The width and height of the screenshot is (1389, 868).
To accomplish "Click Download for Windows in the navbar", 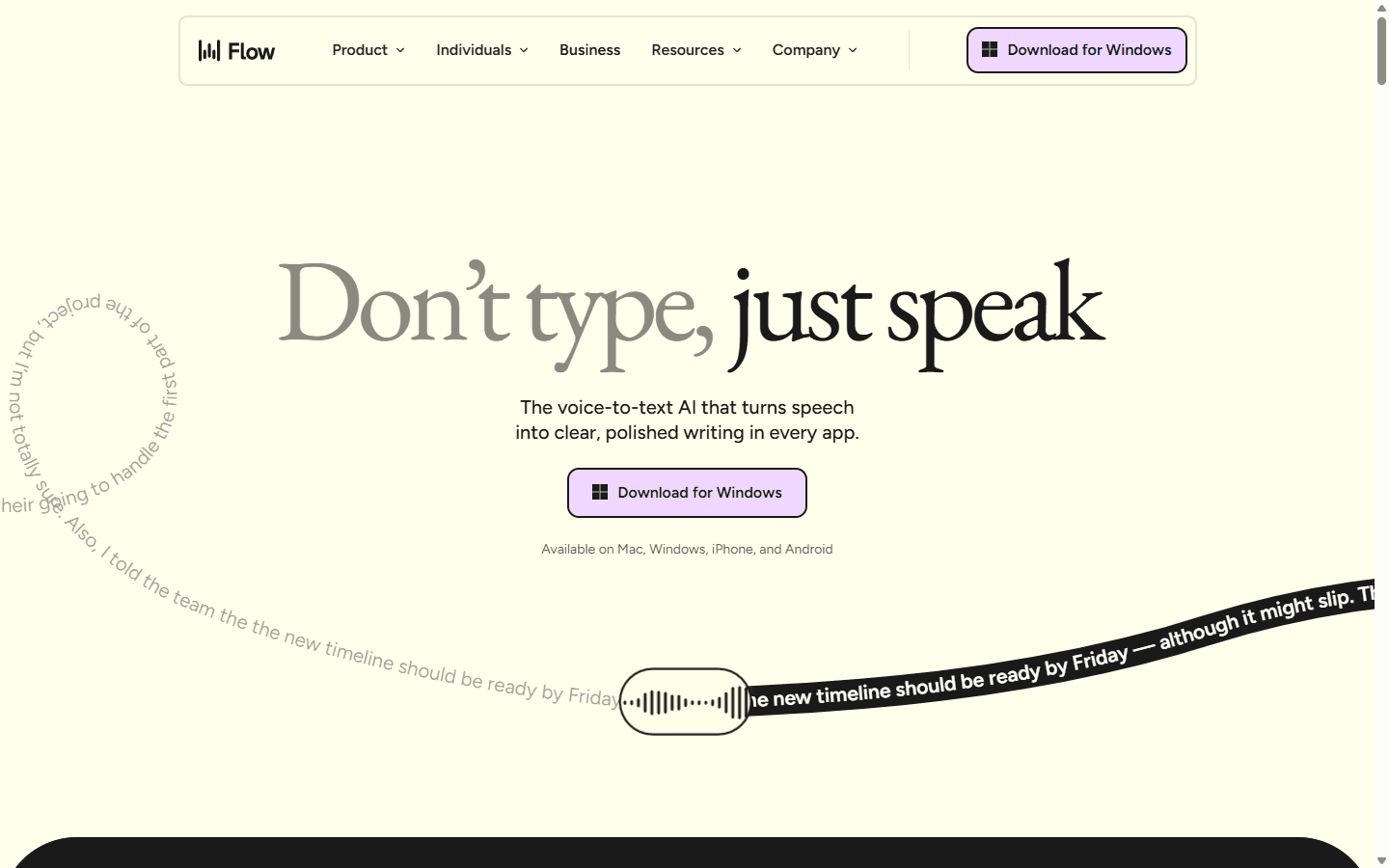I will pos(1076,50).
